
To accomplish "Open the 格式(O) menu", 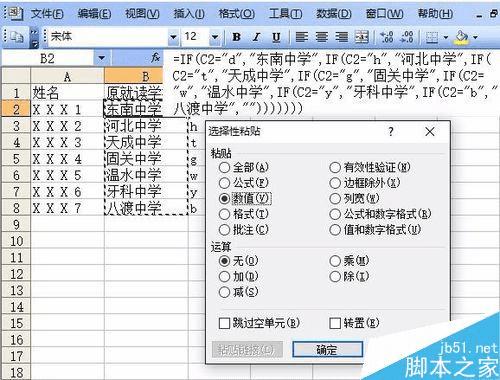I will pos(237,14).
